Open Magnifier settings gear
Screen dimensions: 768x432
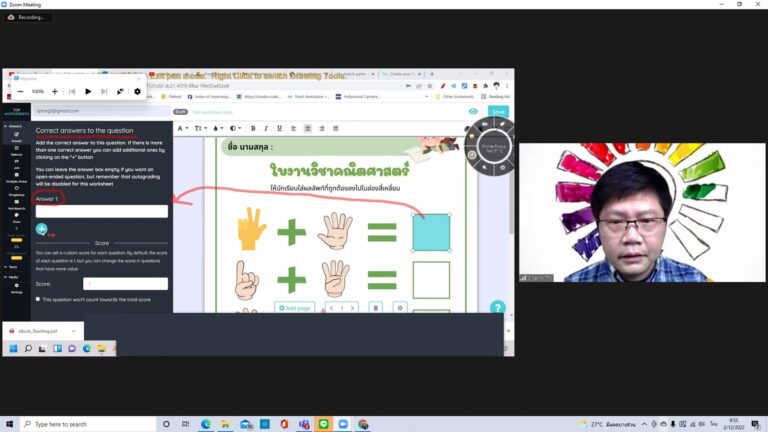[138, 91]
